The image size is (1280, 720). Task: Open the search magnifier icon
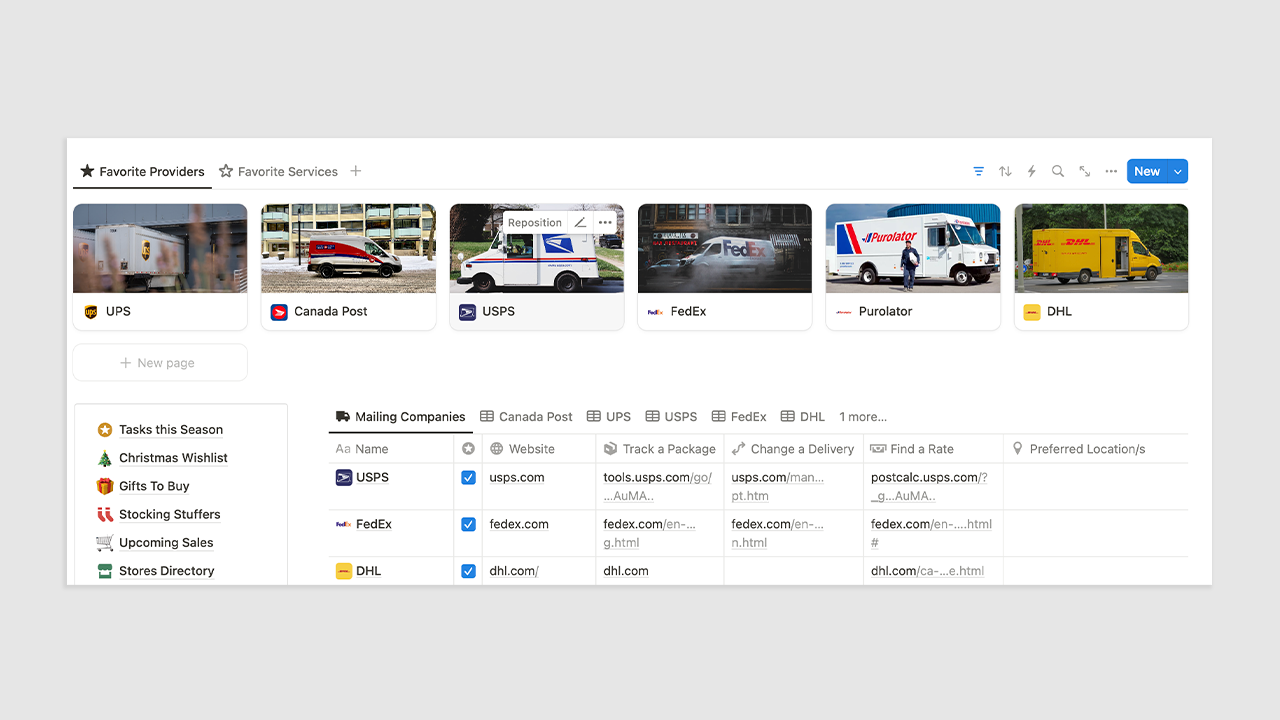coord(1058,171)
